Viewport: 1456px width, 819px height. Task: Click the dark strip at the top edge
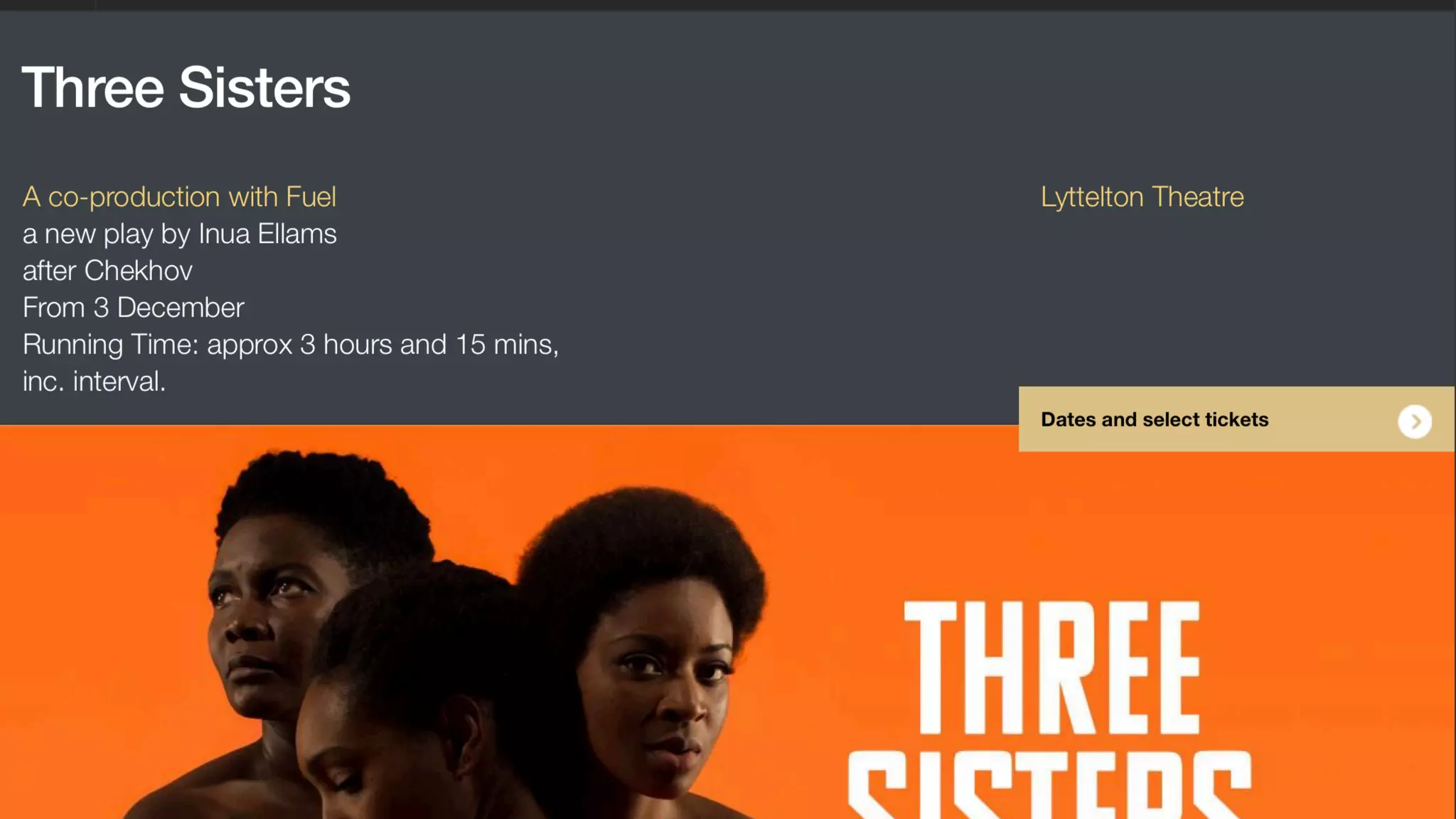point(728,5)
